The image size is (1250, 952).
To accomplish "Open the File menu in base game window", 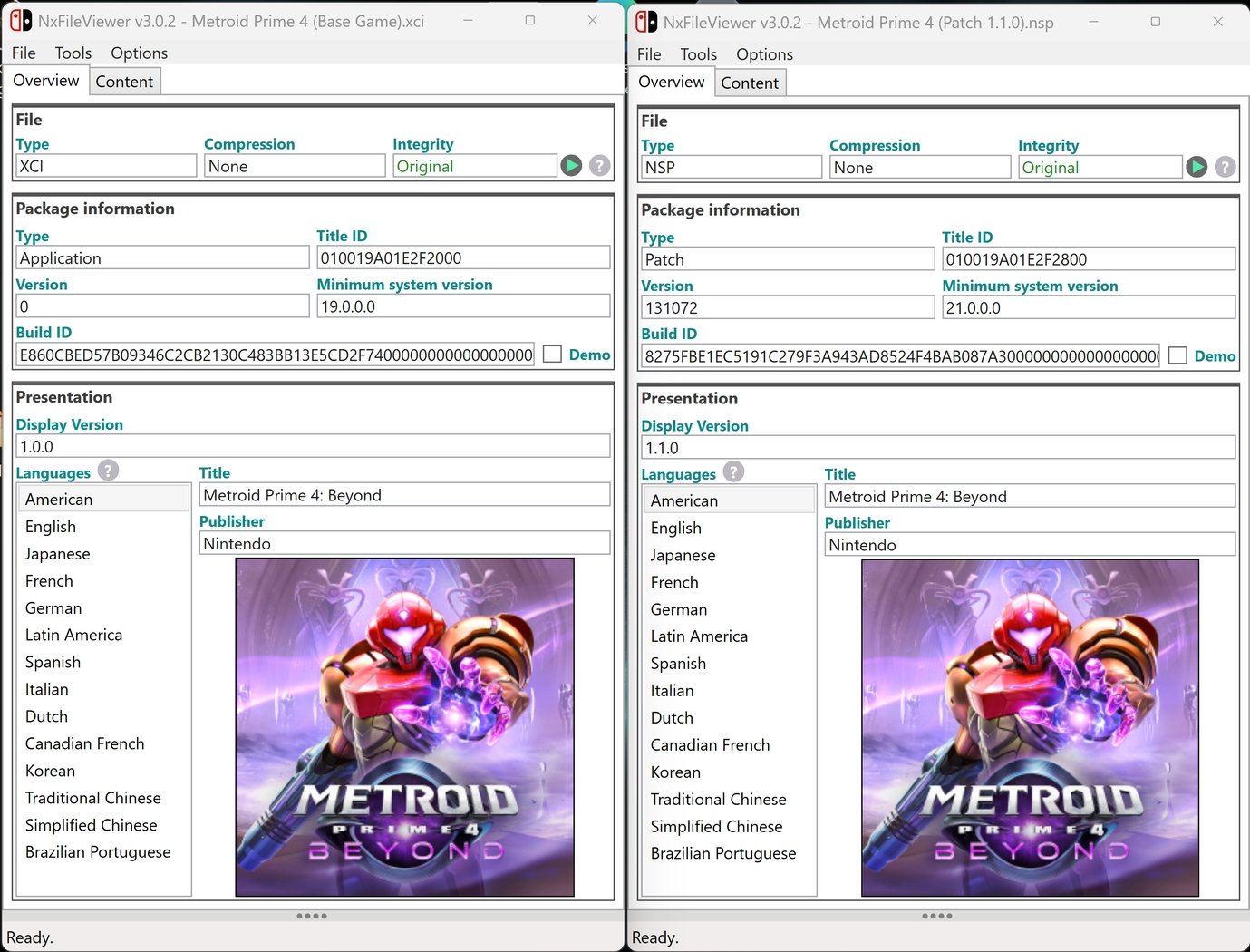I will pos(24,53).
